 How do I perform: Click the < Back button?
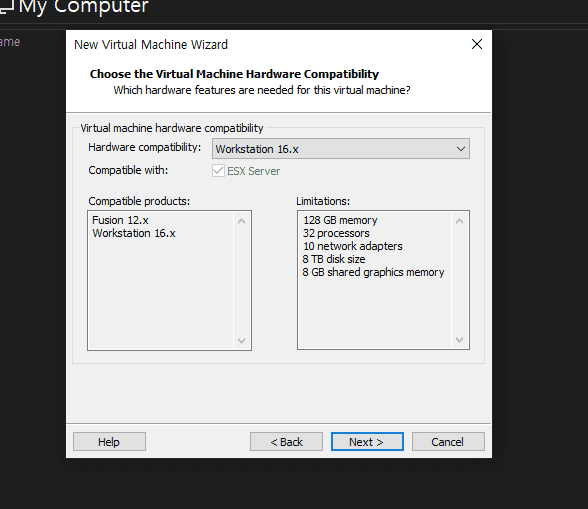pos(286,442)
